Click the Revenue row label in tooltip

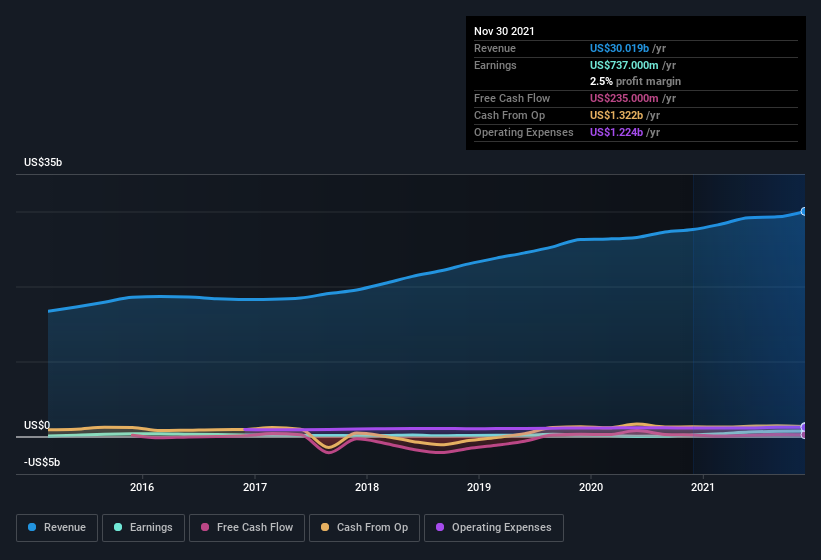[495, 48]
